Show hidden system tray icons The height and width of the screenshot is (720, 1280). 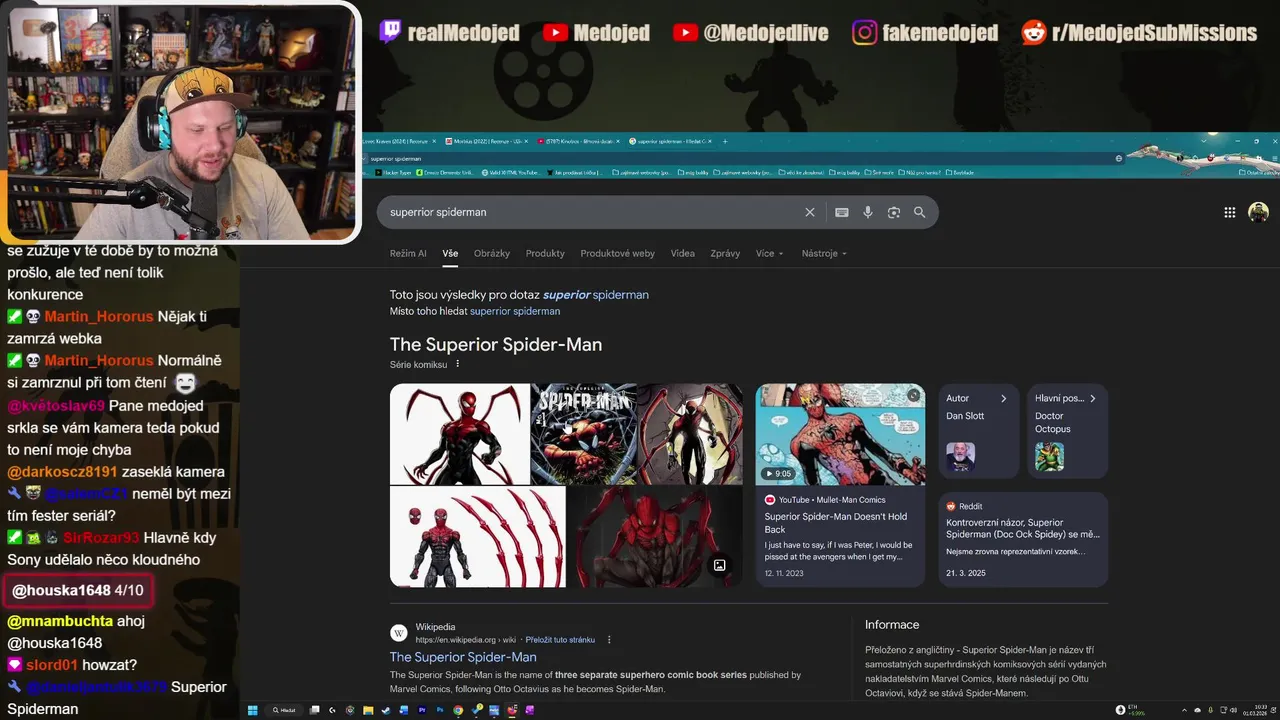pyautogui.click(x=1184, y=710)
